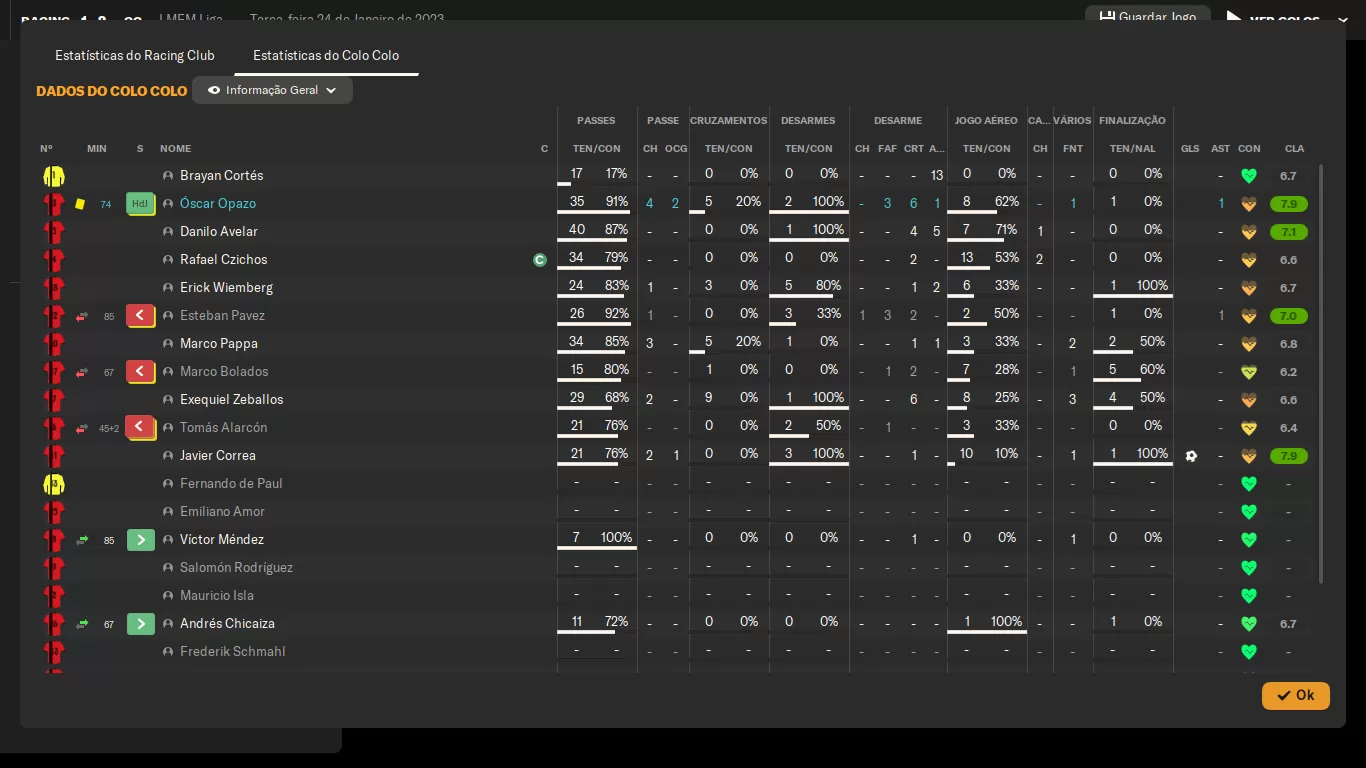Click Danilo Avelar red shirt icon

click(x=54, y=232)
